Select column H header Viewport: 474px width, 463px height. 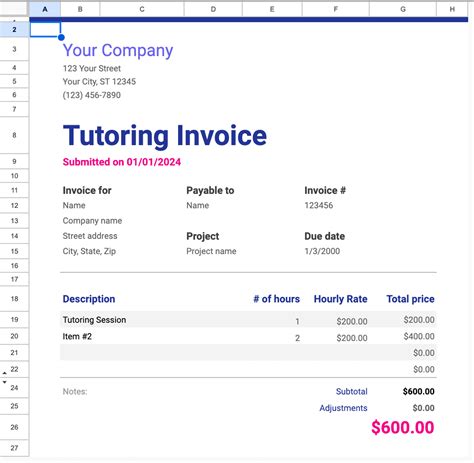click(452, 9)
